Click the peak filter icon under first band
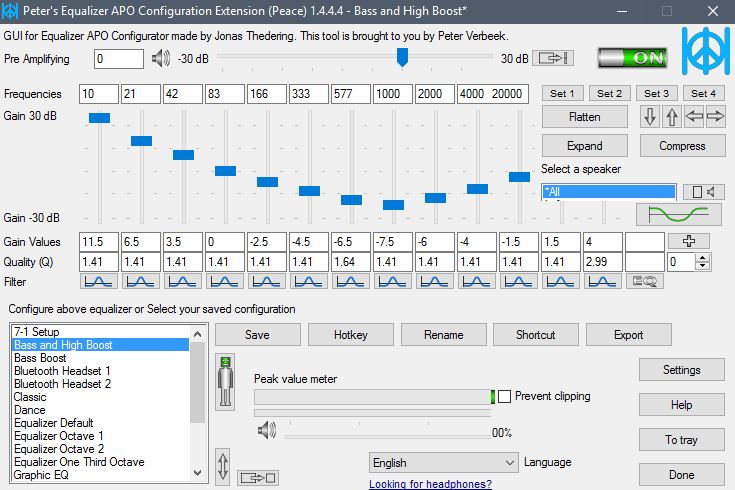 pos(100,282)
